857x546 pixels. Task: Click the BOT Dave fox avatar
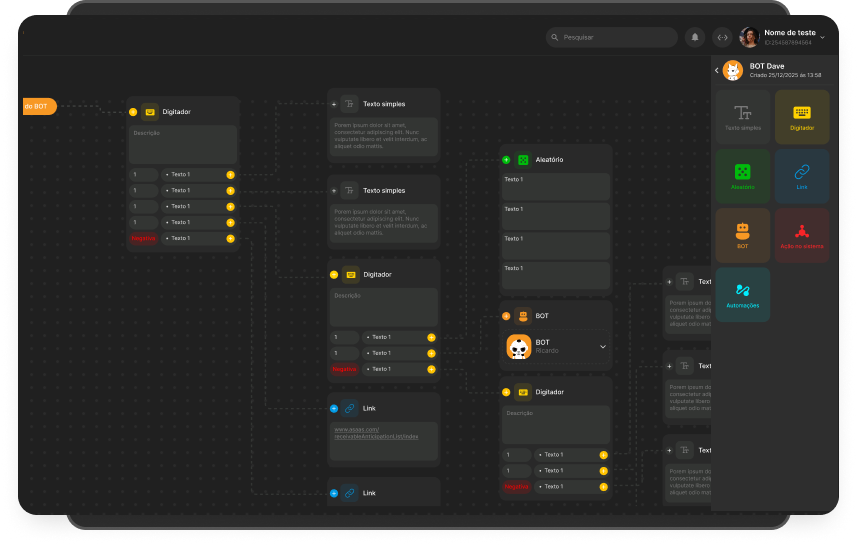733,70
